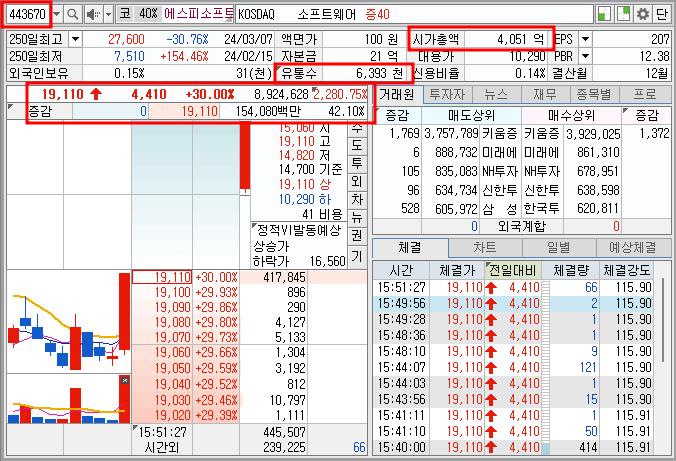The height and width of the screenshot is (461, 676).
Task: Open the dropdown arrow next to the speaker
Action: 109,14
